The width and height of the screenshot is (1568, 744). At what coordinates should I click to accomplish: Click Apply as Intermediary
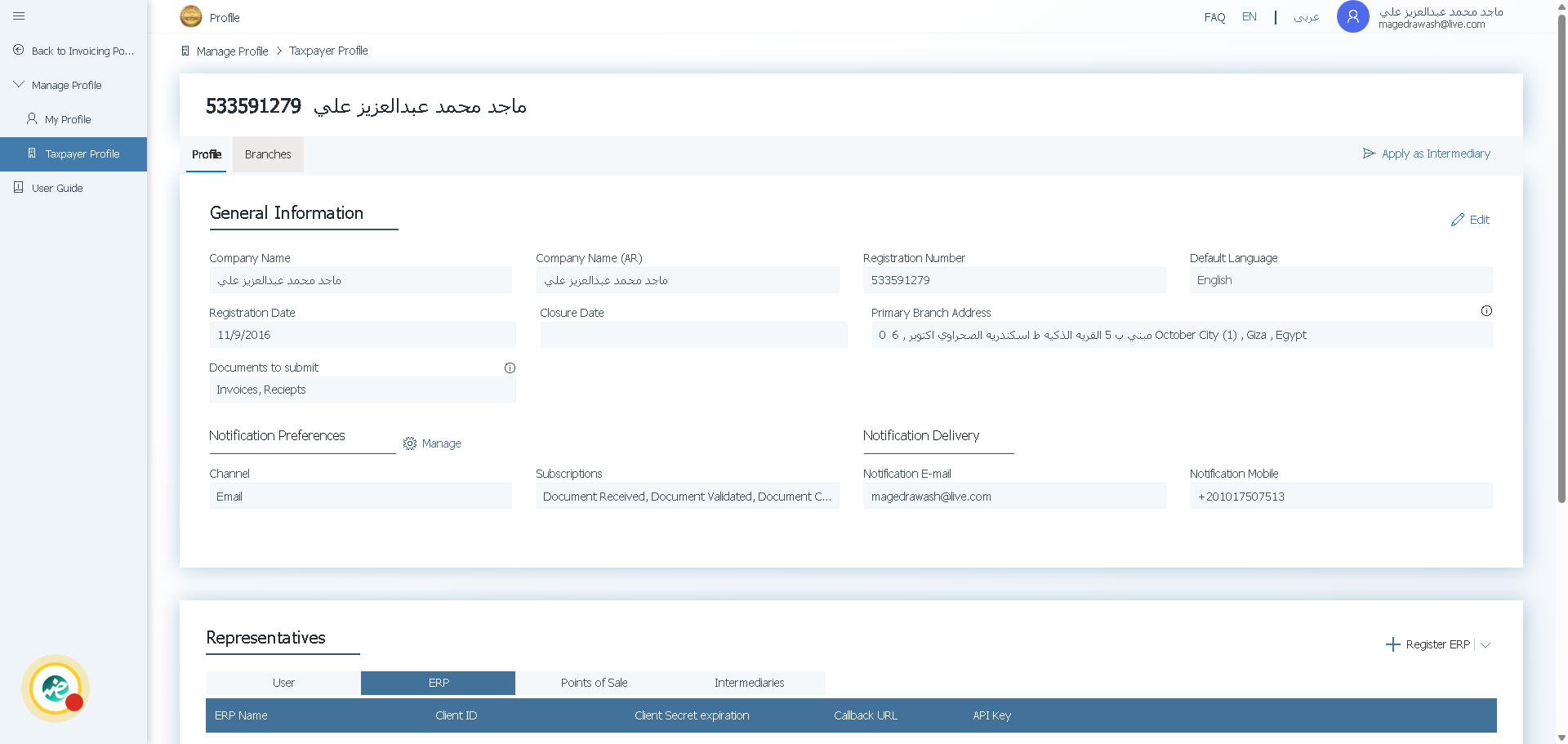pyautogui.click(x=1436, y=154)
